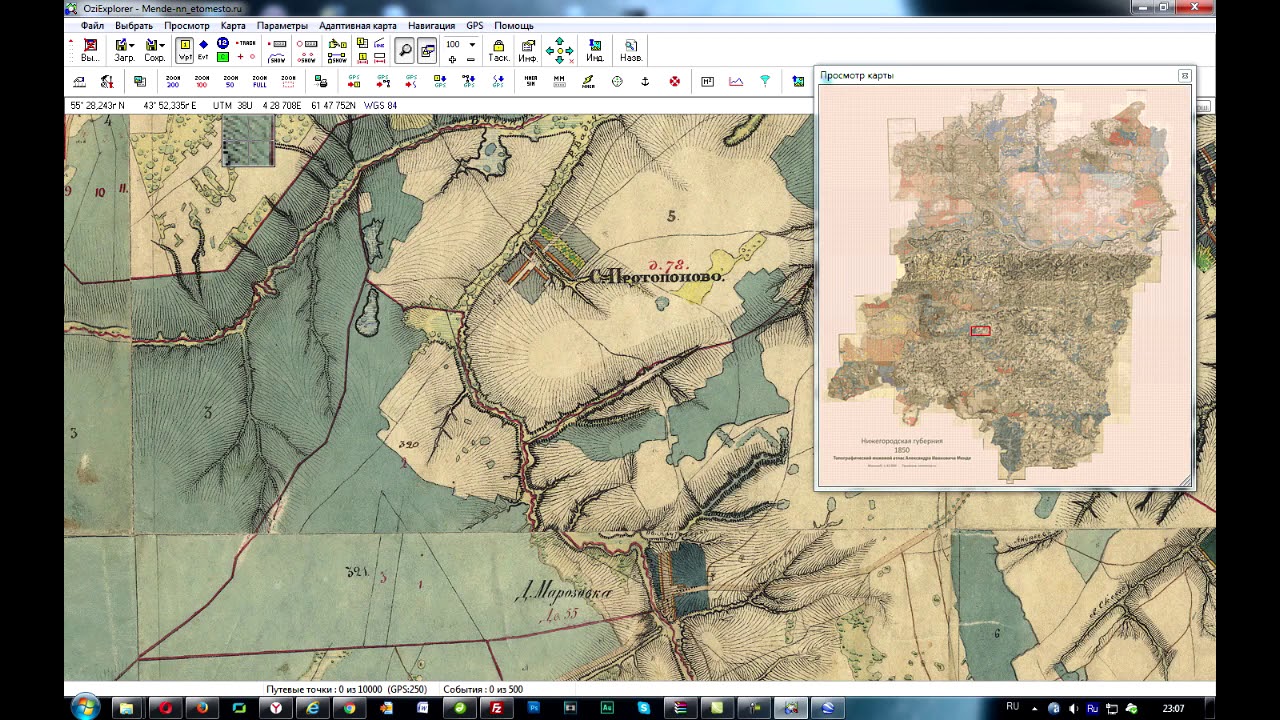Open the zoom percentage dropdown showing 100
1280x720 pixels.
click(472, 44)
